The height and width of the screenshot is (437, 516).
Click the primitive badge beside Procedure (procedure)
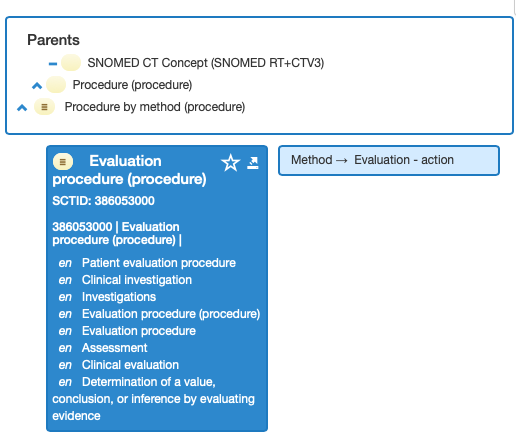click(x=56, y=85)
